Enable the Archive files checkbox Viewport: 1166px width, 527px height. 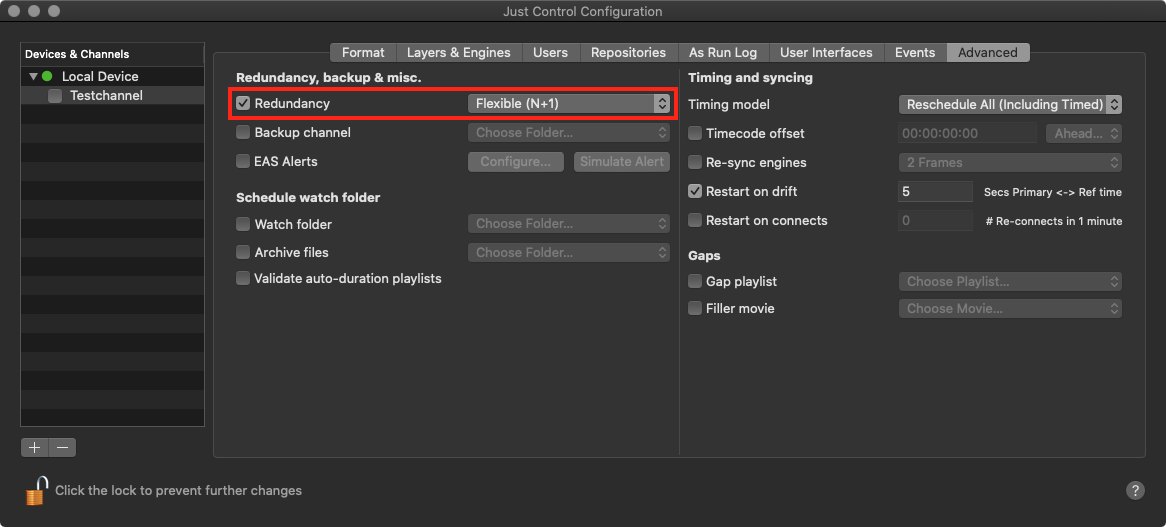(x=242, y=253)
